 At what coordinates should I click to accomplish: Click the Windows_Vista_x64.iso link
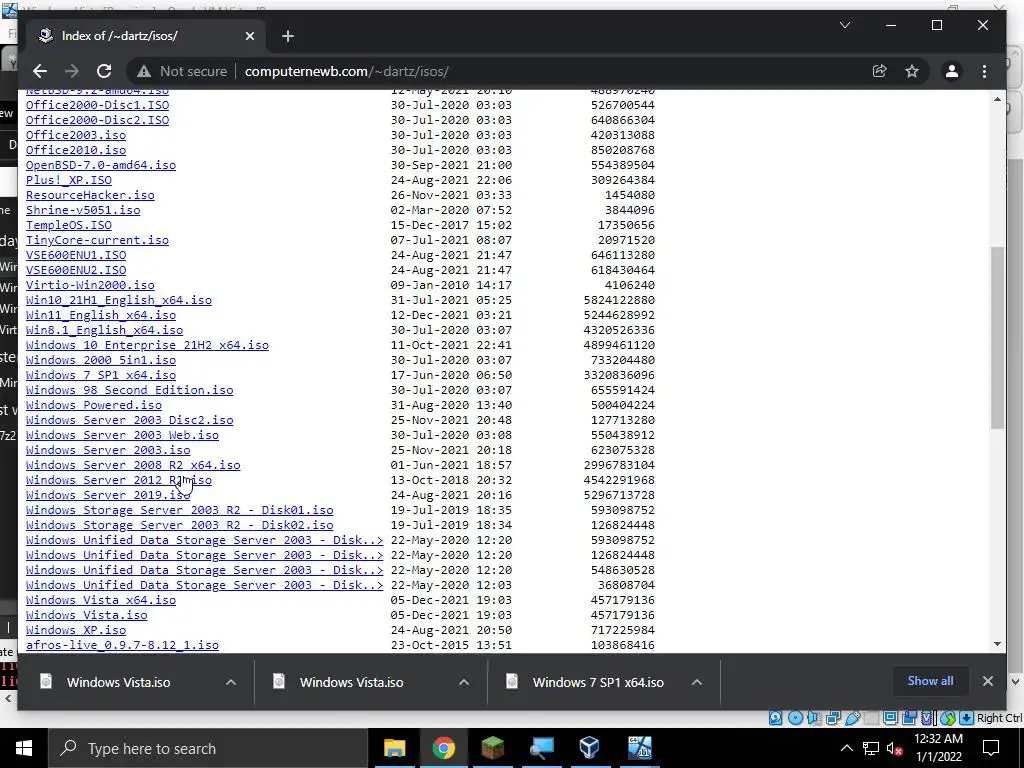click(101, 600)
